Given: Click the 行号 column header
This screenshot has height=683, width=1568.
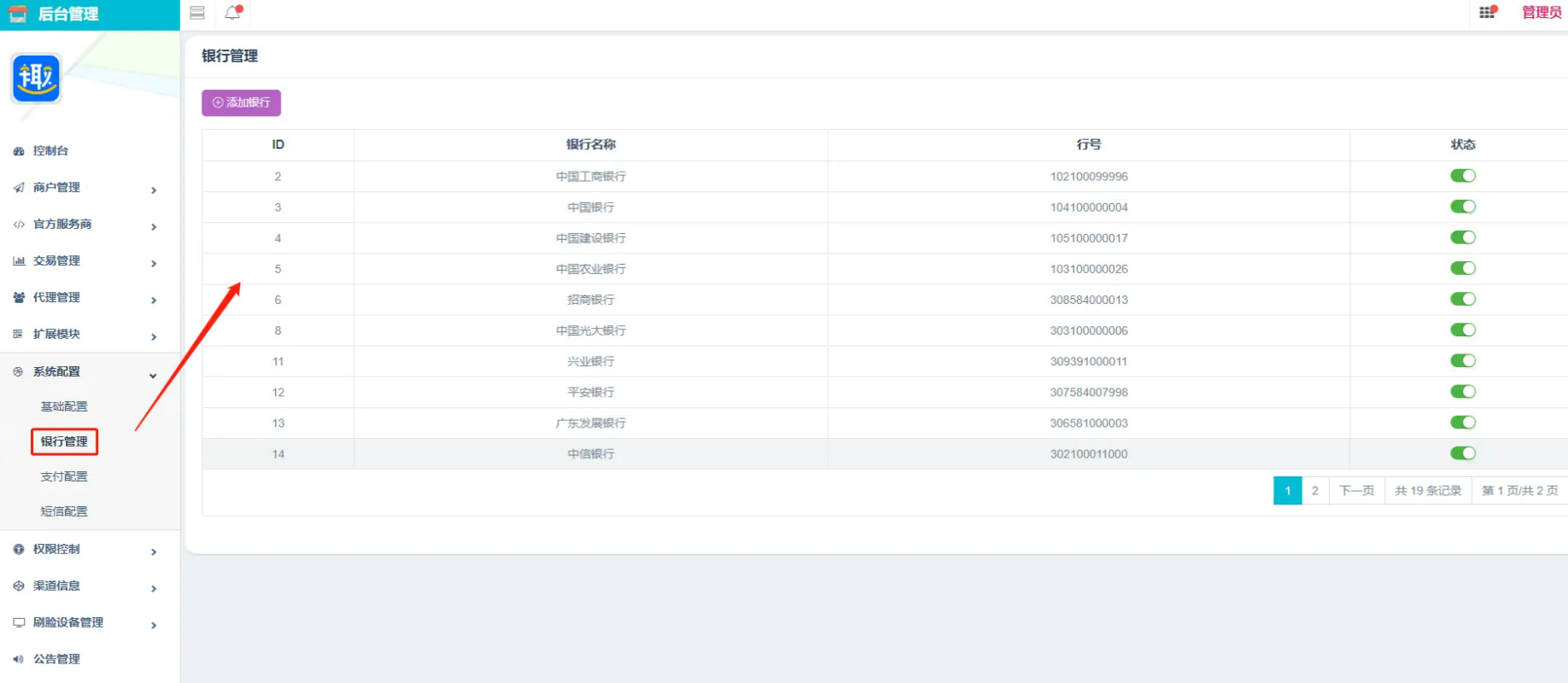Looking at the screenshot, I should pyautogui.click(x=1089, y=145).
